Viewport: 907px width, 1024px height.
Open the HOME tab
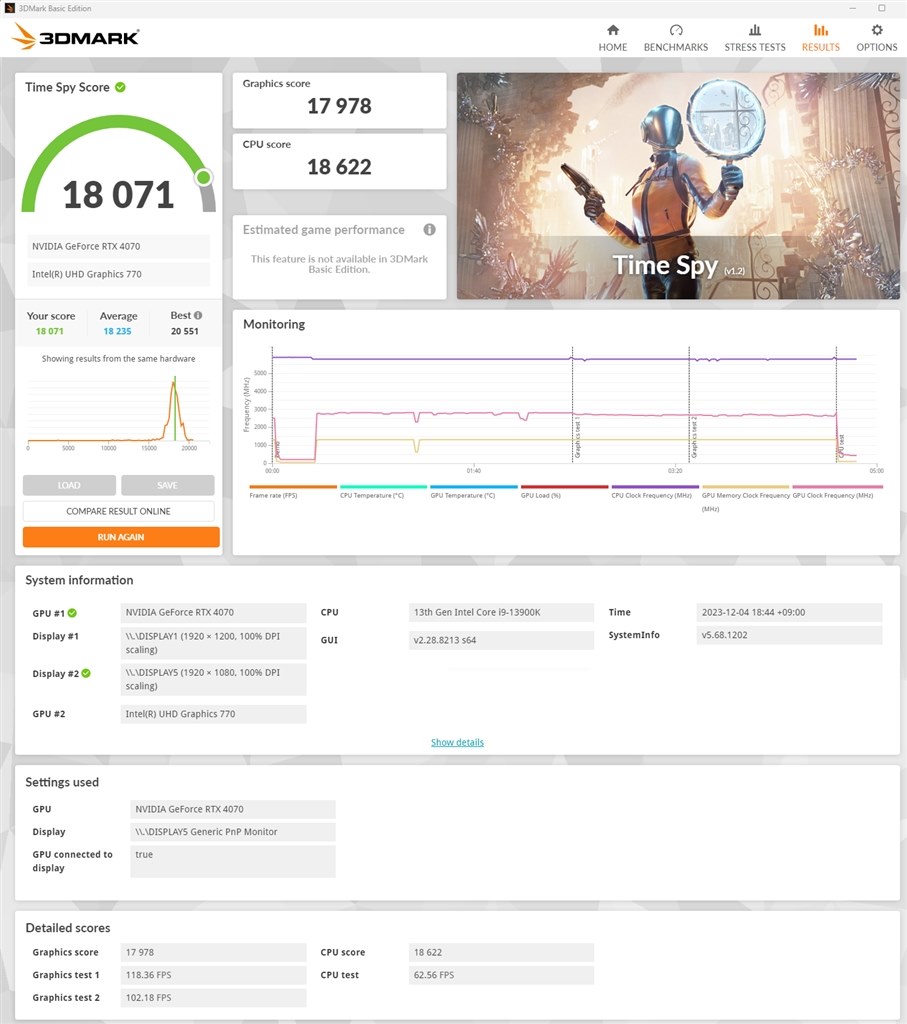(x=613, y=38)
